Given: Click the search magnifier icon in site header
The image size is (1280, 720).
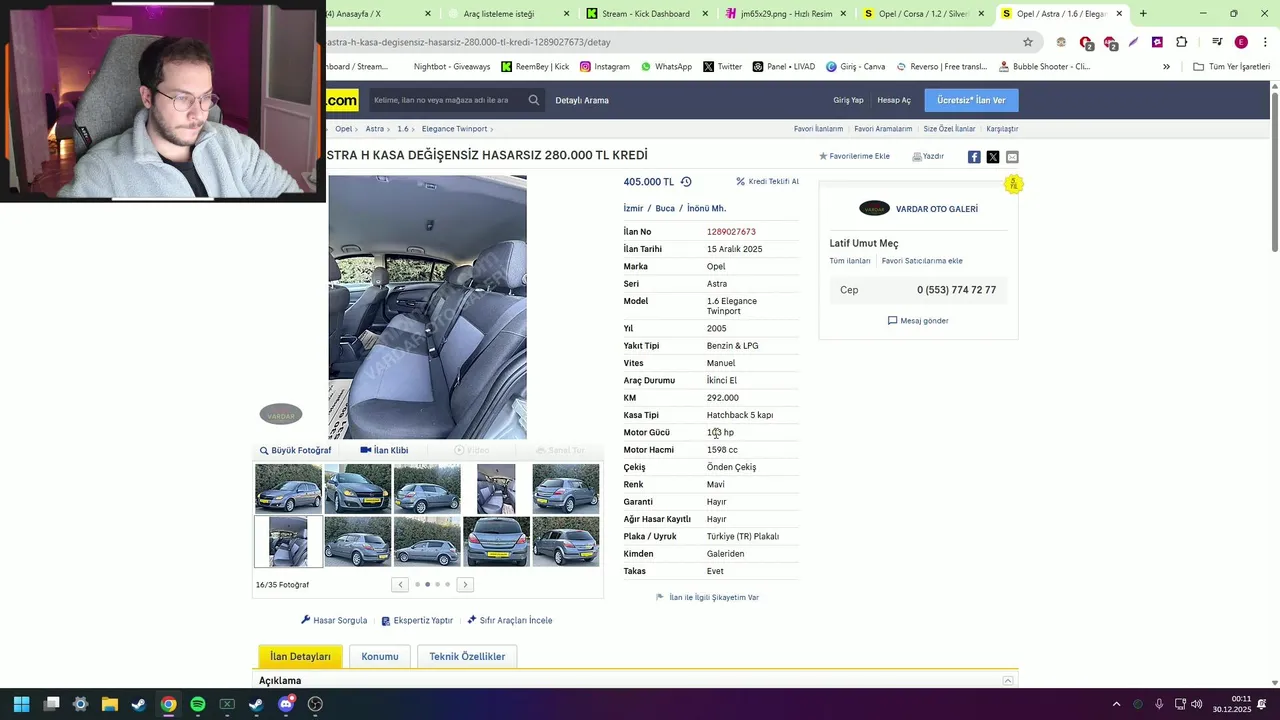Looking at the screenshot, I should pos(534,100).
